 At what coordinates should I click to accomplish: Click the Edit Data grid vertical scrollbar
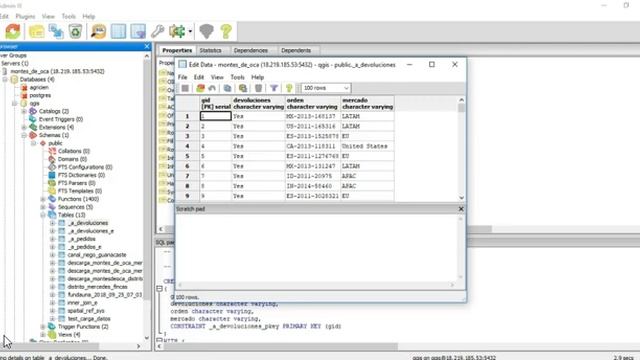tap(461, 149)
